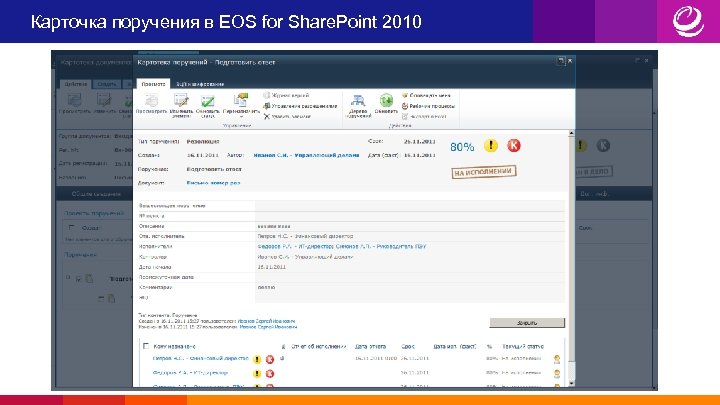Click the Удалить элемент ribbon item
The width and height of the screenshot is (720, 405).
click(287, 116)
